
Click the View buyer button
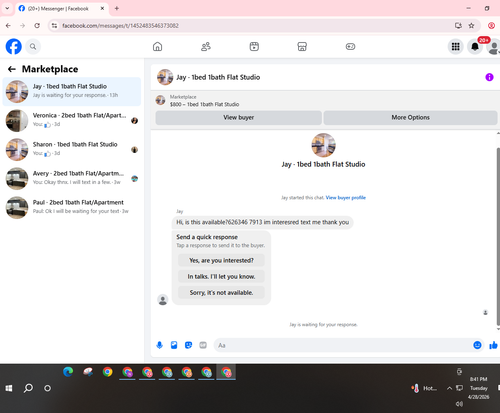(x=239, y=117)
